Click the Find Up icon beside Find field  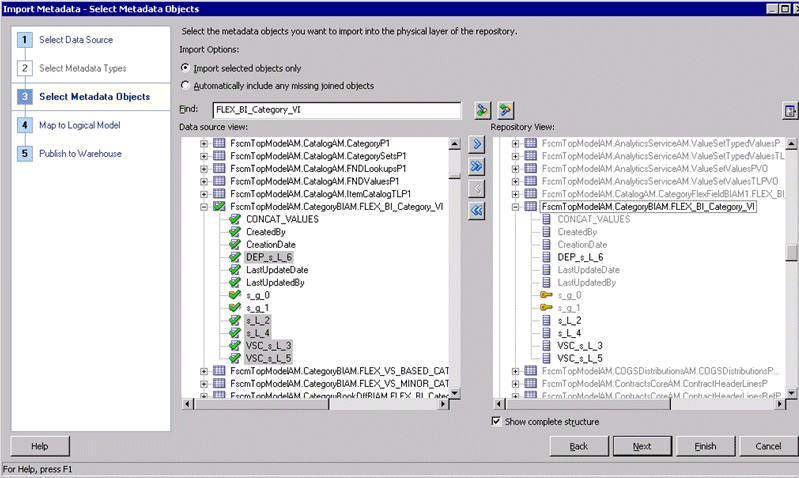[505, 110]
